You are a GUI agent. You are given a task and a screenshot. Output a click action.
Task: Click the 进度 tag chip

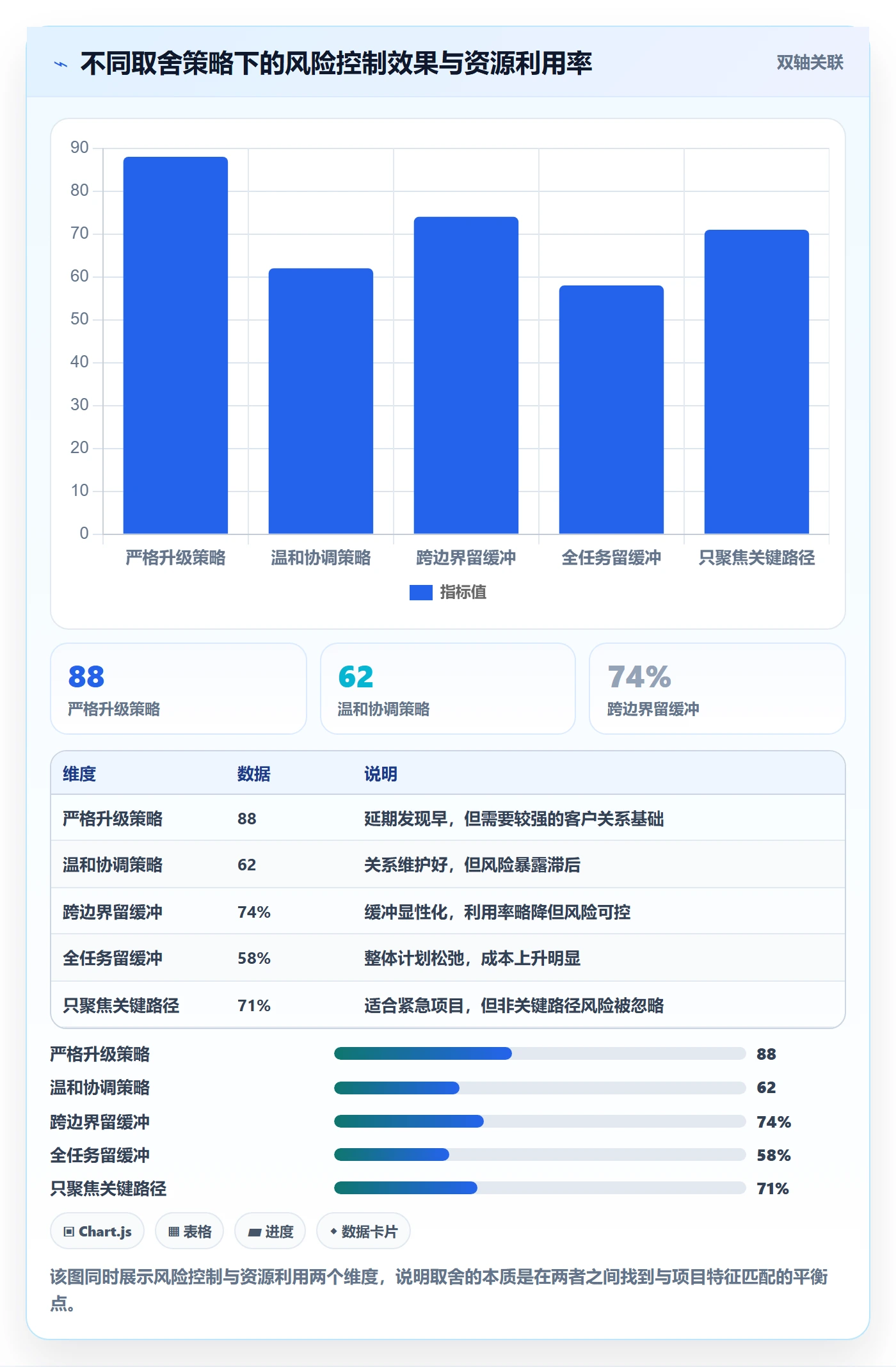tap(270, 1231)
